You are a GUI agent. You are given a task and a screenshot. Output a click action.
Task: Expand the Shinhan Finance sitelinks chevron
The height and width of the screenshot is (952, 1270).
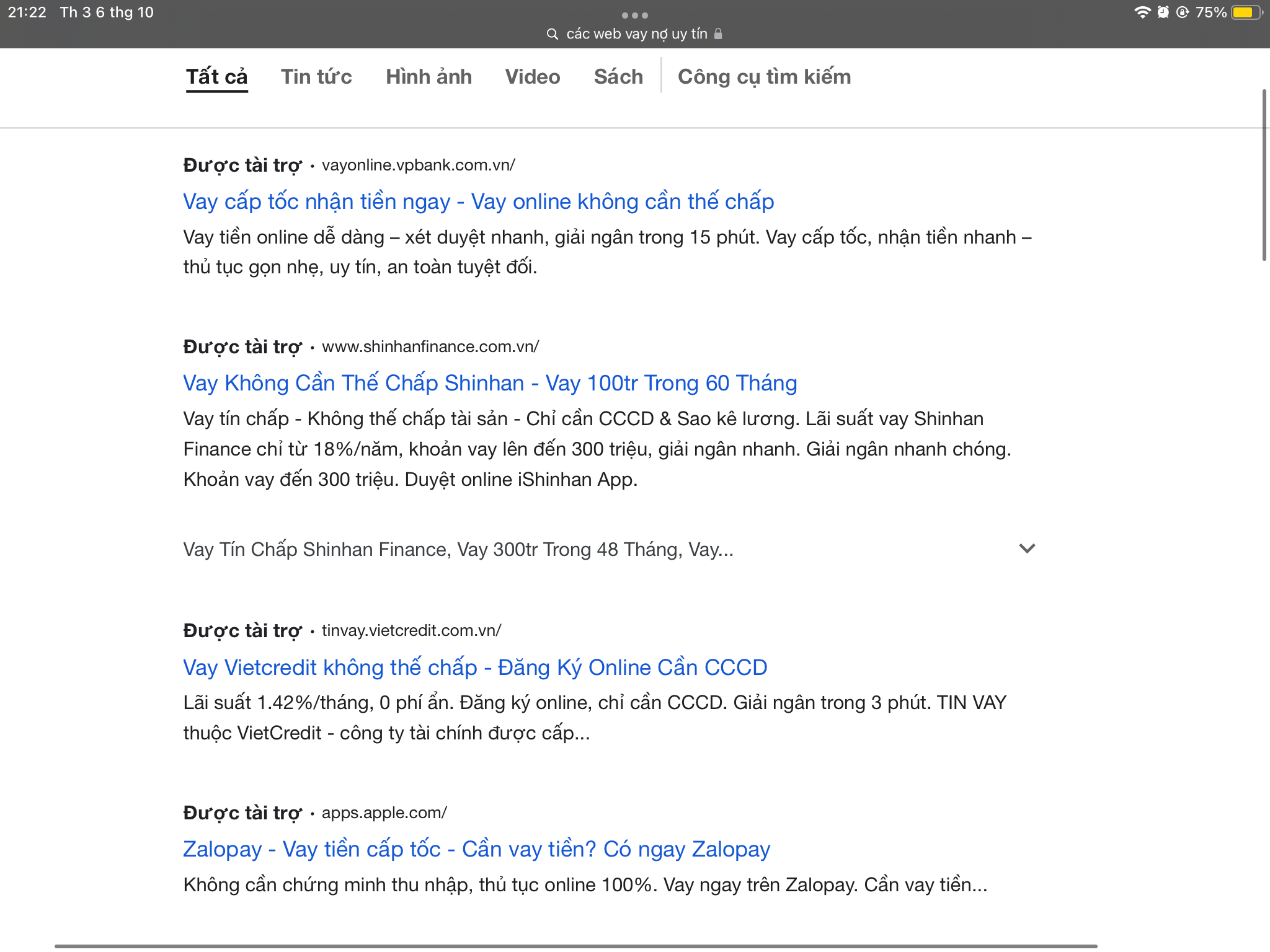coord(1027,549)
